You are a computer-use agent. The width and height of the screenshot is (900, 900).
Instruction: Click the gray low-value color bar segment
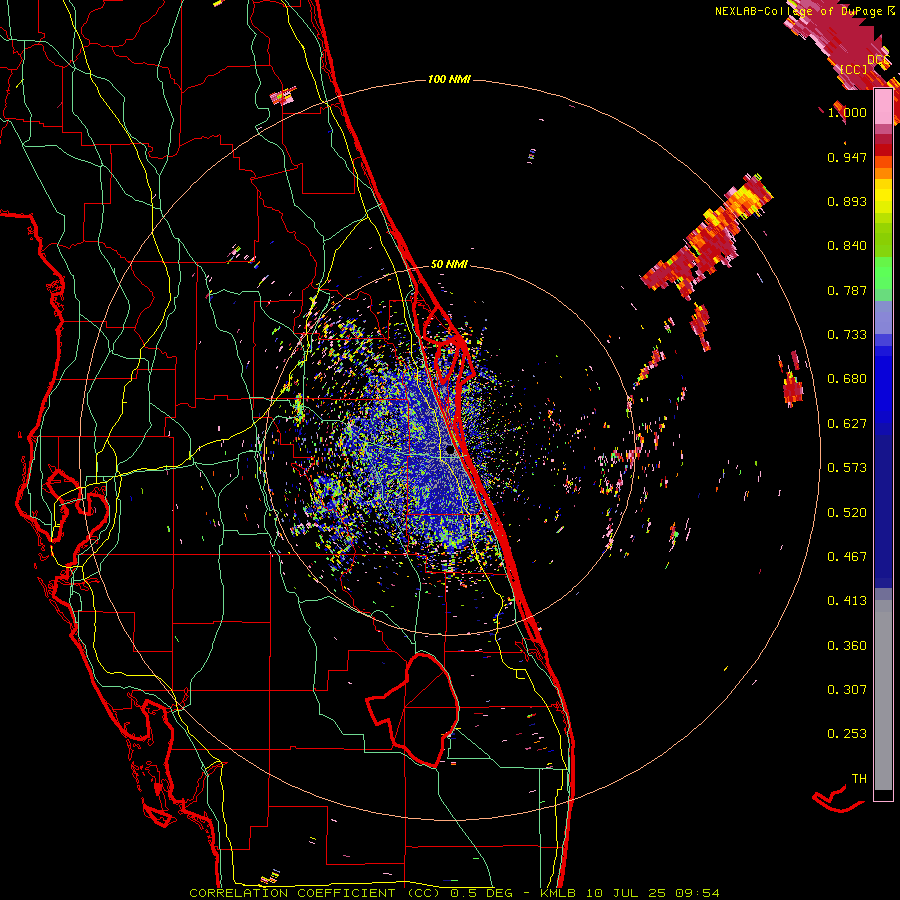(883, 695)
